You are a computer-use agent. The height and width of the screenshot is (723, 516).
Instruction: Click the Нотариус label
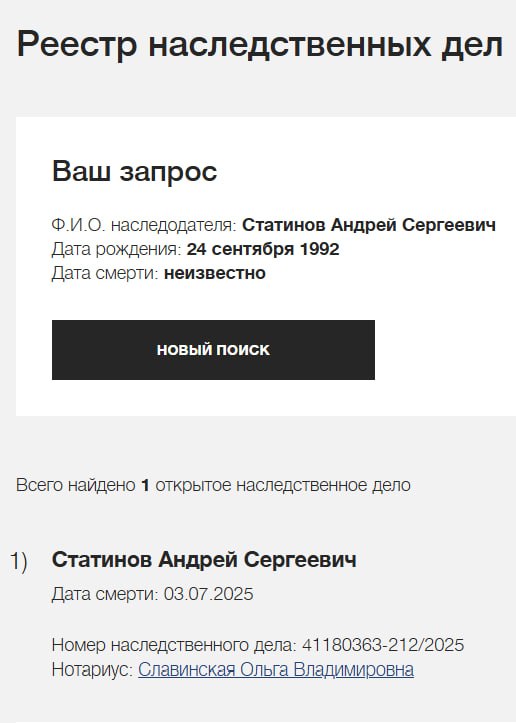pos(93,670)
